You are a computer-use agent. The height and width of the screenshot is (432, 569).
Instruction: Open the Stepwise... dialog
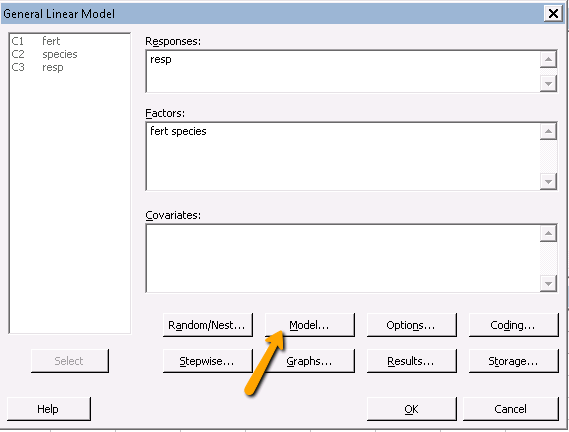tap(208, 361)
